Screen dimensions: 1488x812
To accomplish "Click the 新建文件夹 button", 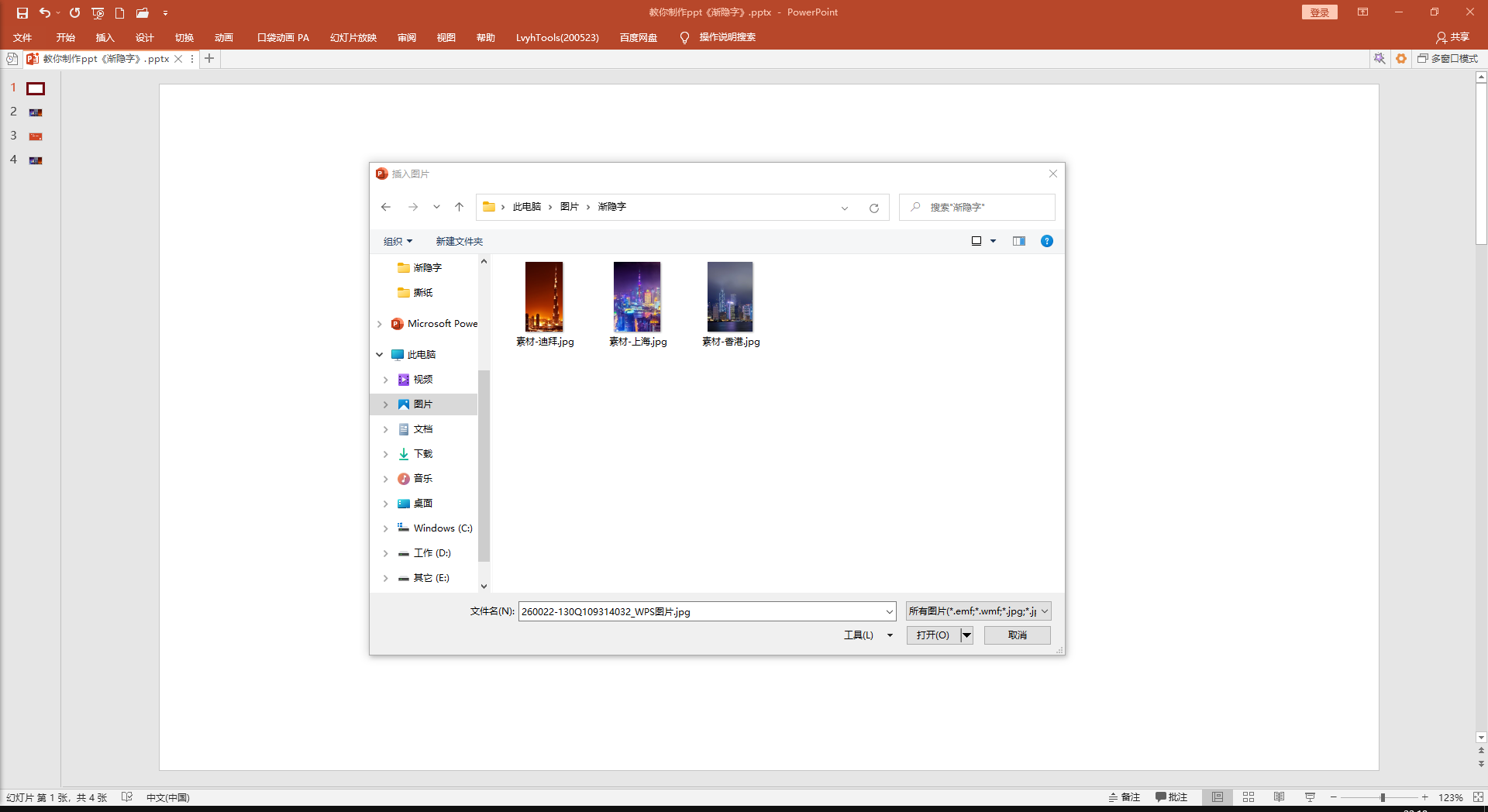I will 459,242.
